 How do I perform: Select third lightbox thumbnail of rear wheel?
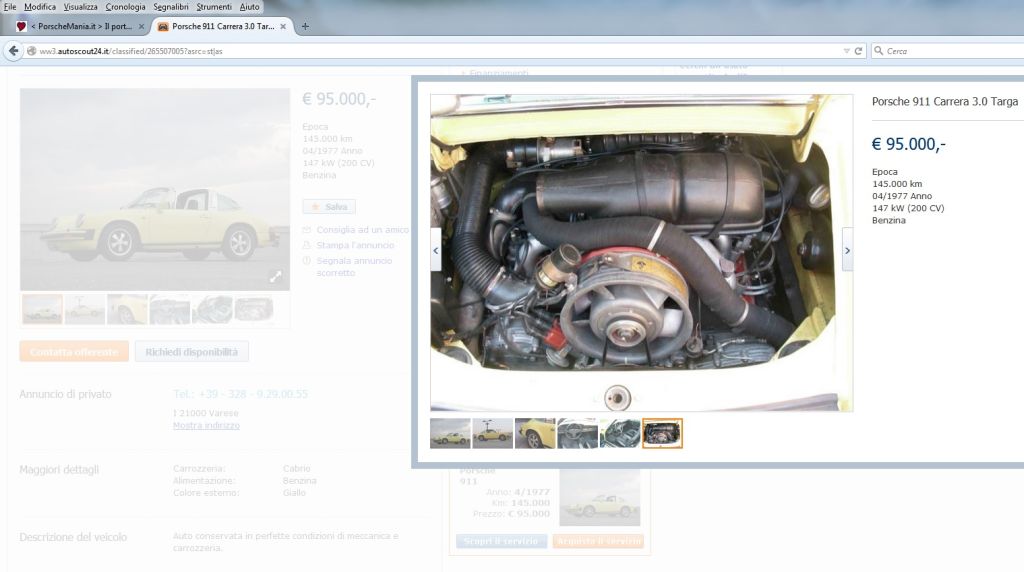(x=535, y=434)
